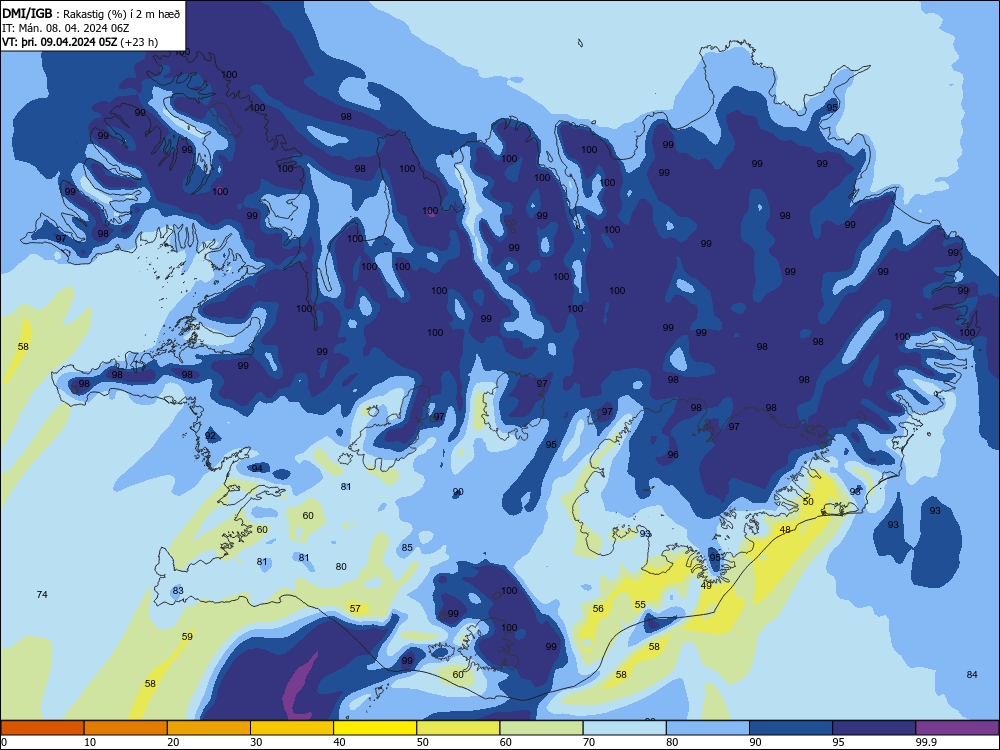Select the bright yellow 40–50 legend swatch
This screenshot has width=1000, height=750.
point(375,728)
